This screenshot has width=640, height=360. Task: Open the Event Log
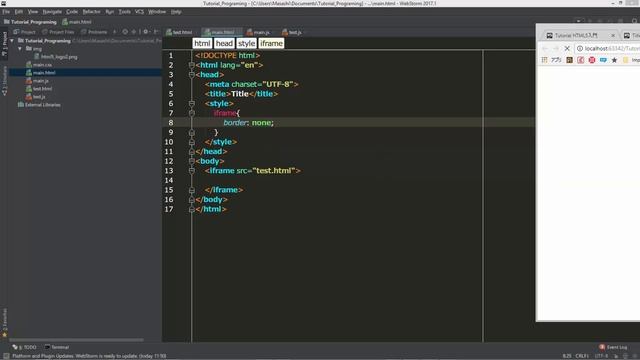(613, 347)
